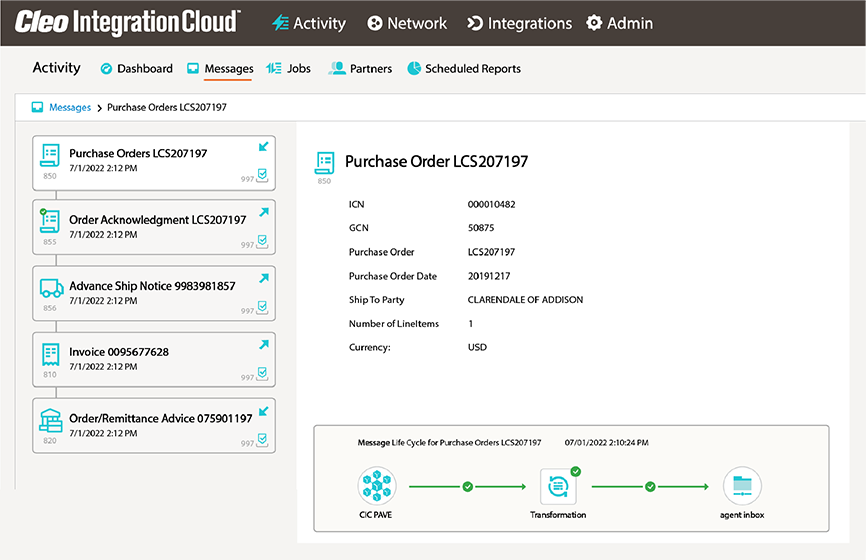Click the bank icon on Order/Remittance Advice card

[50, 420]
